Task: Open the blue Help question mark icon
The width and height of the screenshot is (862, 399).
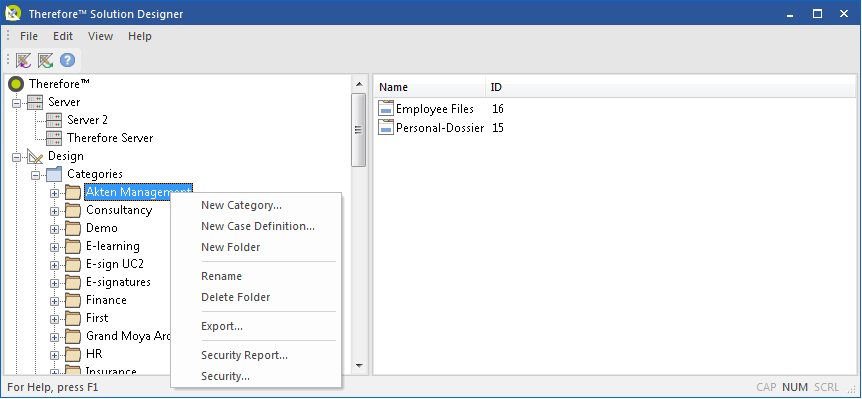Action: (x=67, y=60)
